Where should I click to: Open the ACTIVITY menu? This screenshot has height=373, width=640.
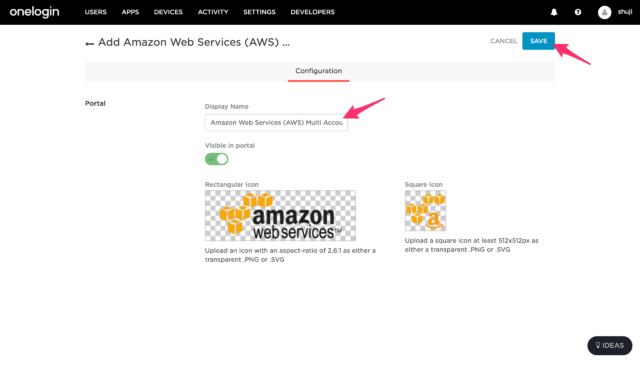213,12
